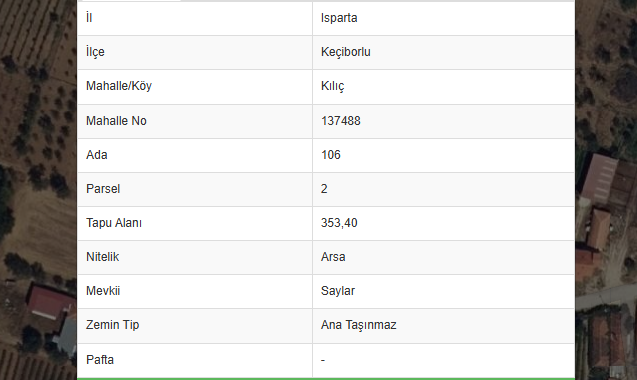637x380 pixels.
Task: Select the İlçe label cell
Action: pyautogui.click(x=195, y=52)
